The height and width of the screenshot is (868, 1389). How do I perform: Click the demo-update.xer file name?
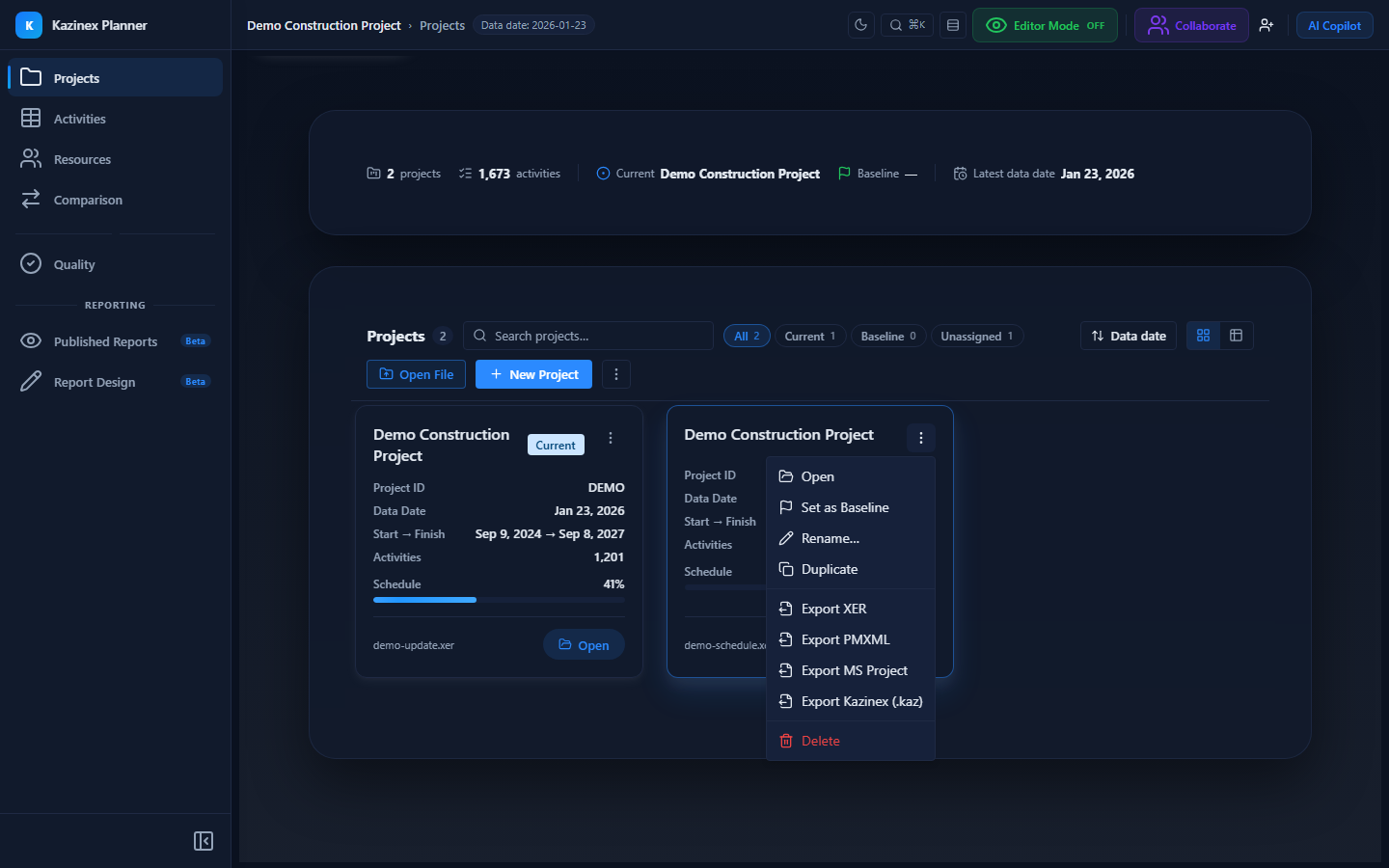click(x=414, y=645)
